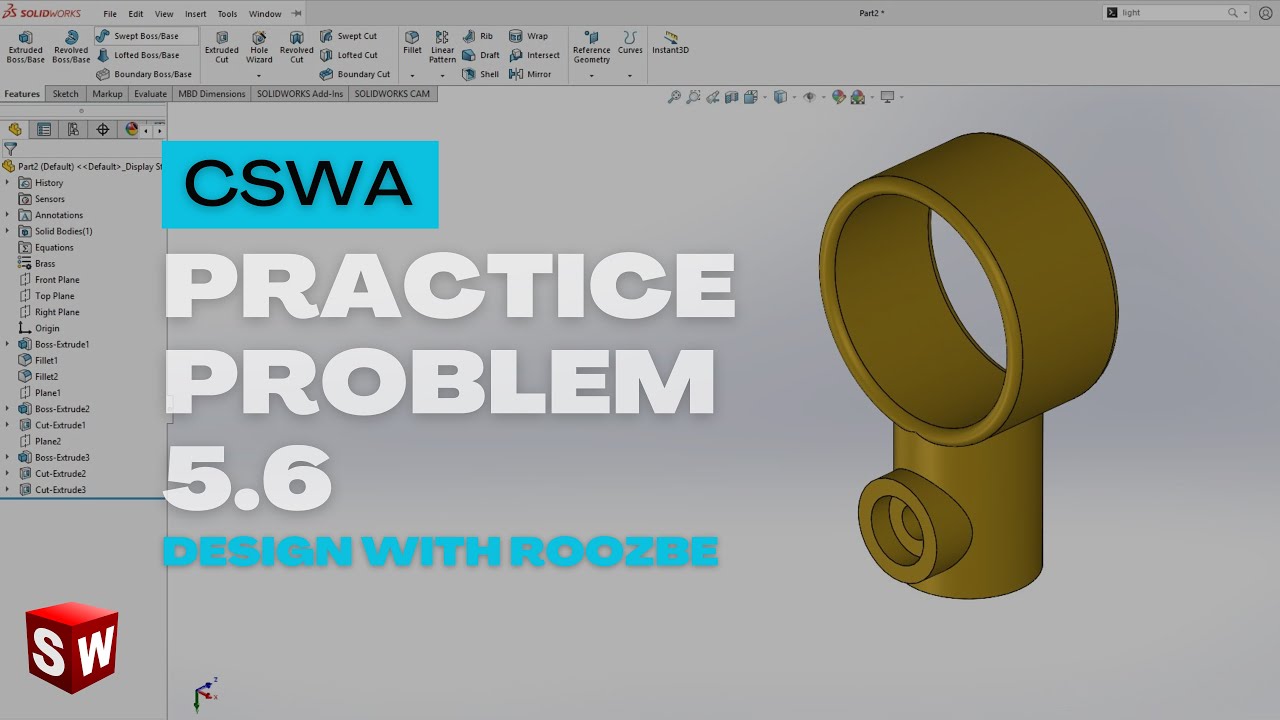Open the Linear Pattern tool
The width and height of the screenshot is (1280, 720).
tap(442, 47)
